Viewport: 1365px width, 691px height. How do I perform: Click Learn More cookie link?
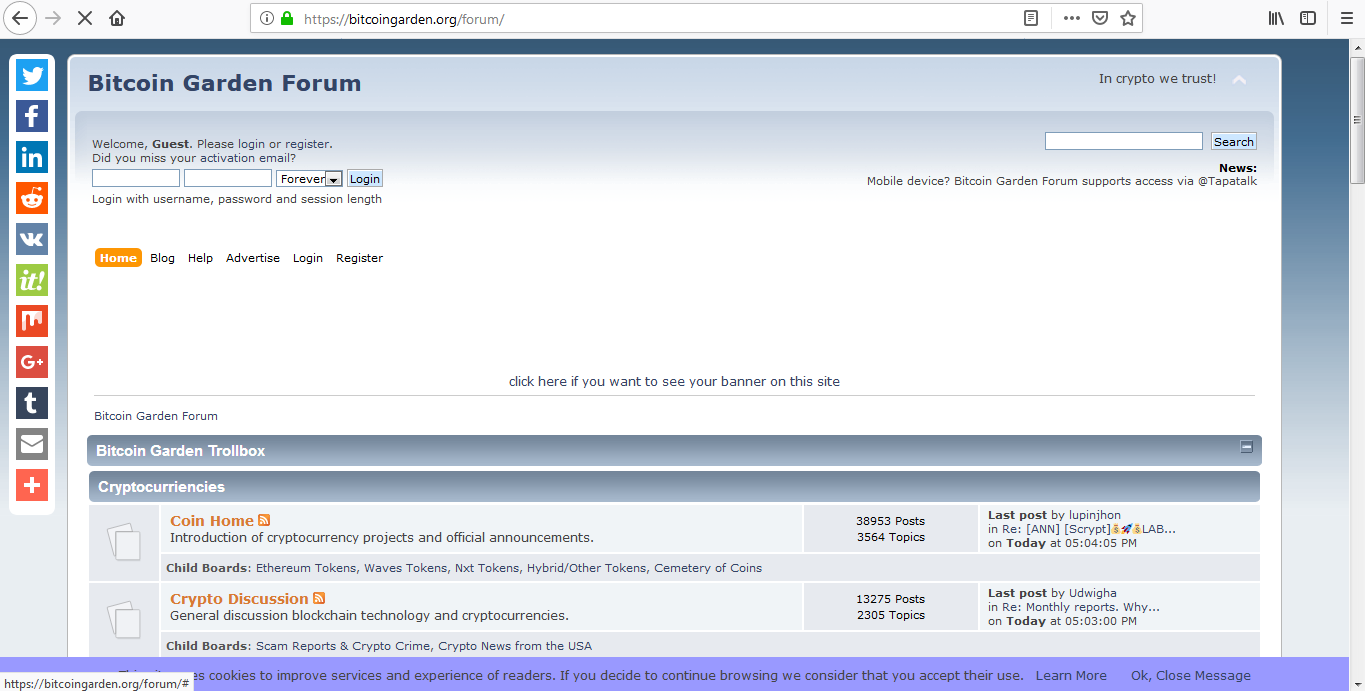tap(1071, 675)
